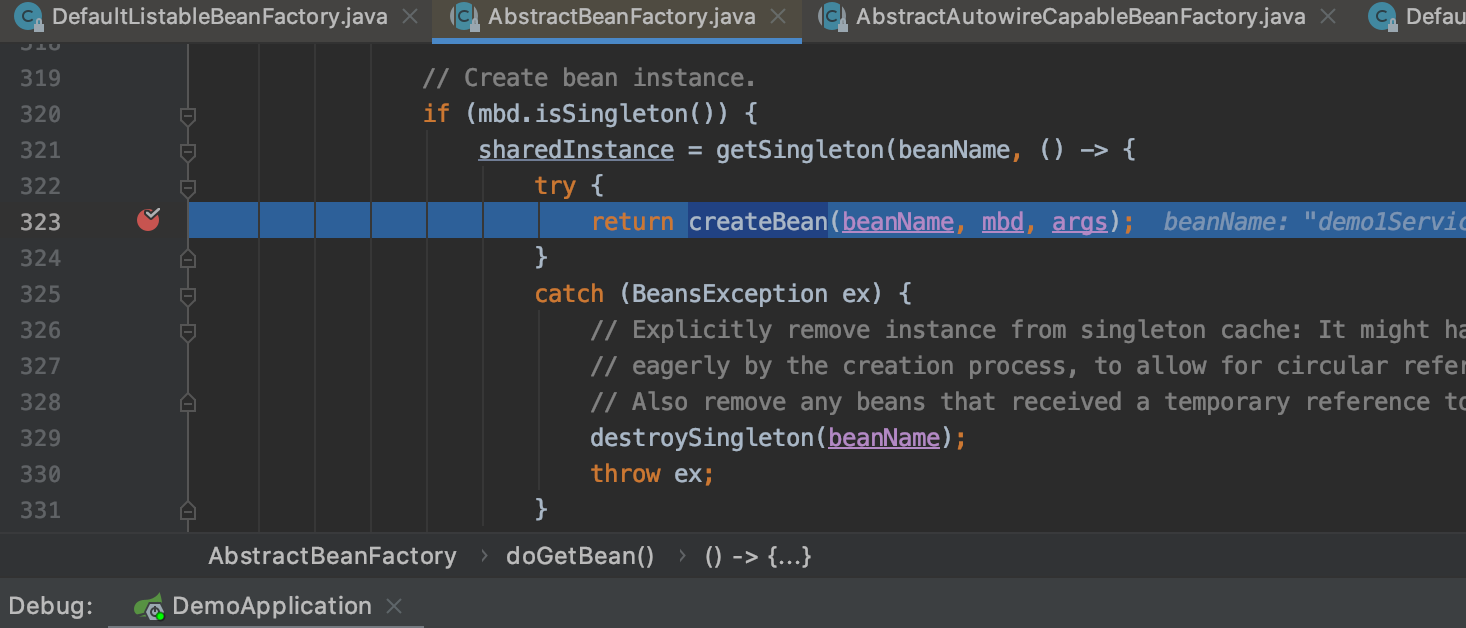Click the AbstractBeanFactory breadcrumb
1466x628 pixels.
click(332, 557)
